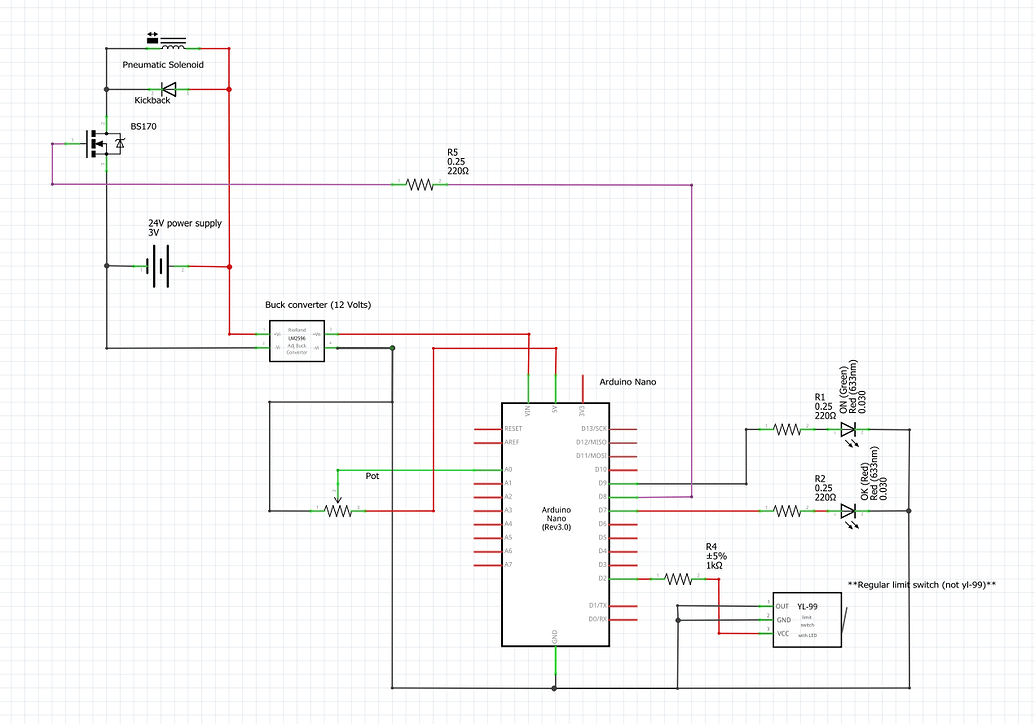This screenshot has height=724, width=1035.
Task: Click the Arduino Nano title label
Action: (627, 381)
